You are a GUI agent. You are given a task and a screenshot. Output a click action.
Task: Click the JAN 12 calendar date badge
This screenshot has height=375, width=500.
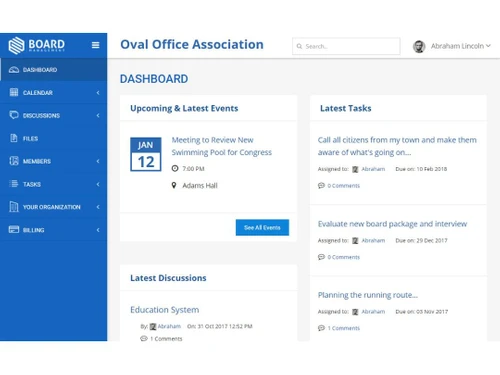[146, 154]
